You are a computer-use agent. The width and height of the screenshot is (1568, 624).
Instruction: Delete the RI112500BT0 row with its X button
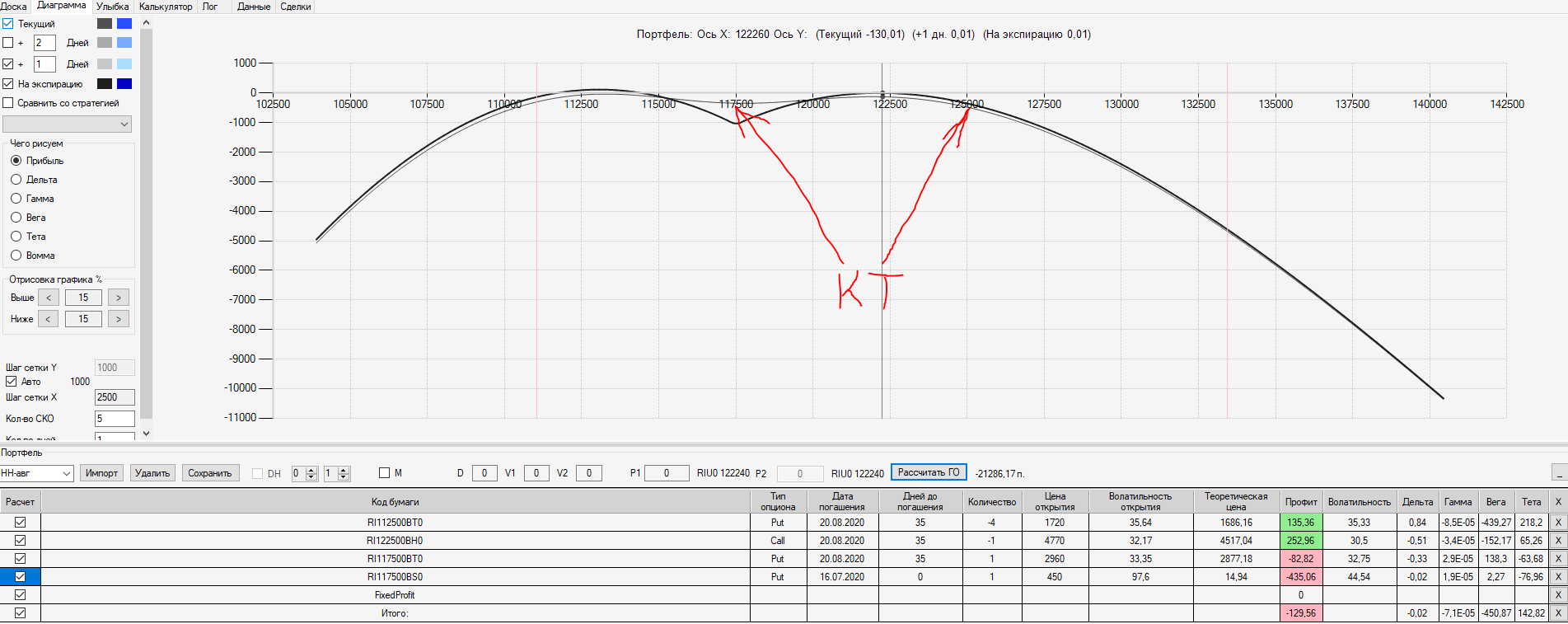[x=1558, y=523]
